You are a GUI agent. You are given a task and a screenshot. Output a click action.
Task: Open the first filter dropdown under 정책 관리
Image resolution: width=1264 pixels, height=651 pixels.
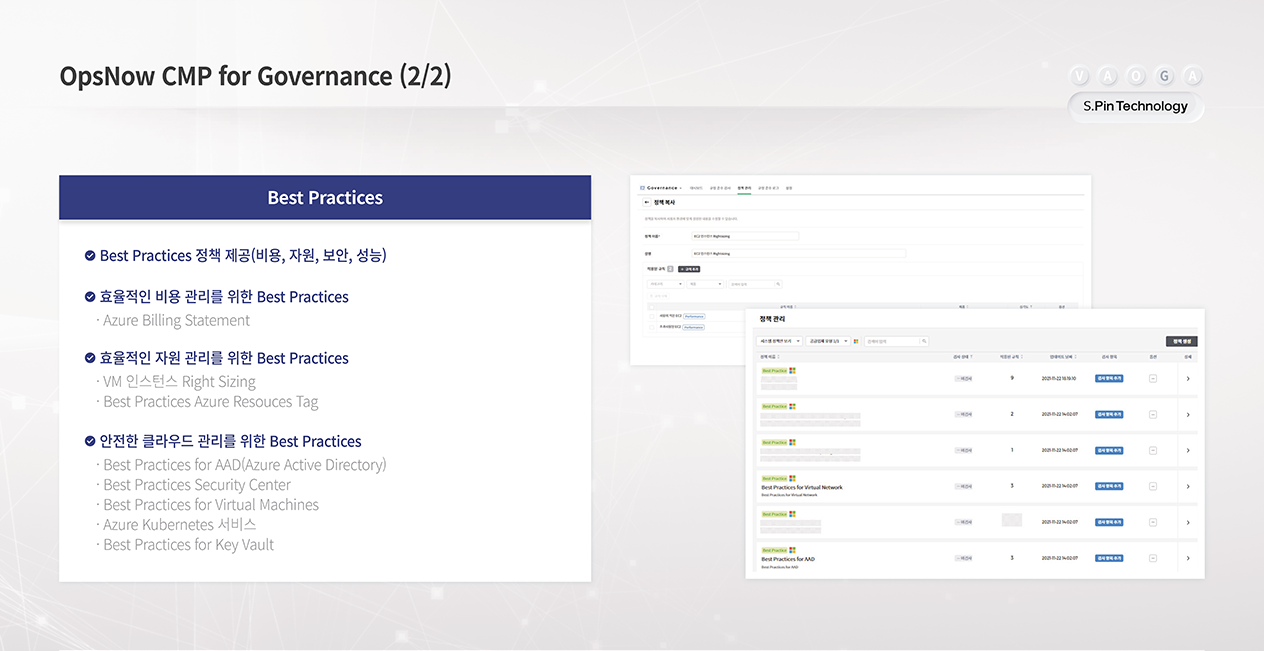(780, 341)
